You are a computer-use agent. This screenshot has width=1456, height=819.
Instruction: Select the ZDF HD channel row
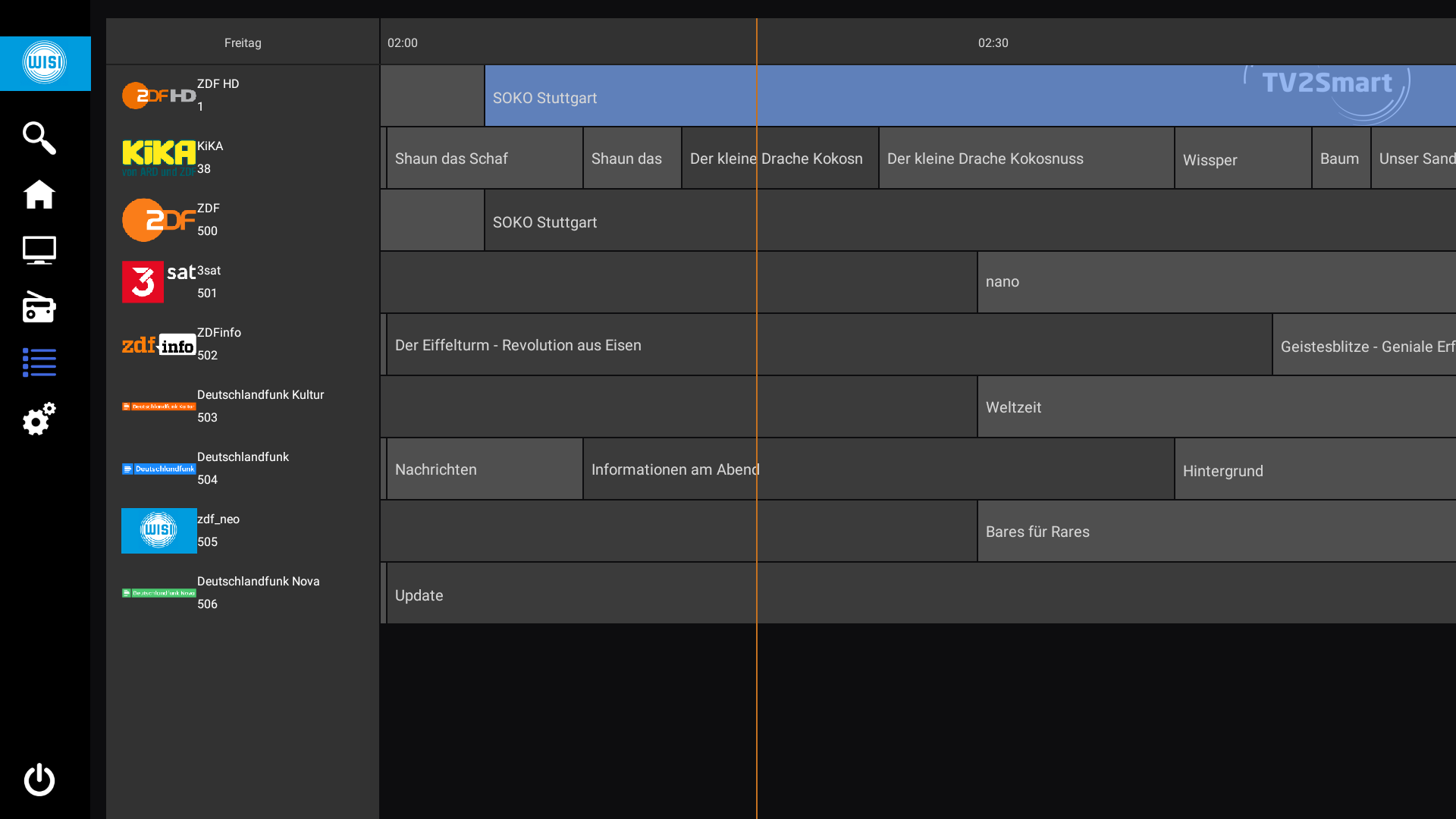coord(243,96)
